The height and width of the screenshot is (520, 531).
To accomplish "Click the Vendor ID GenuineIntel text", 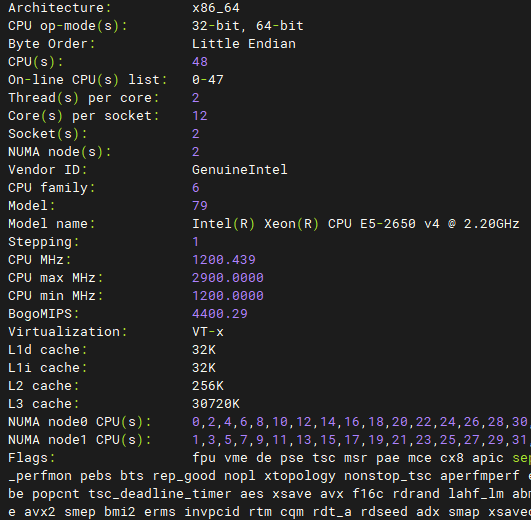I will coord(240,170).
